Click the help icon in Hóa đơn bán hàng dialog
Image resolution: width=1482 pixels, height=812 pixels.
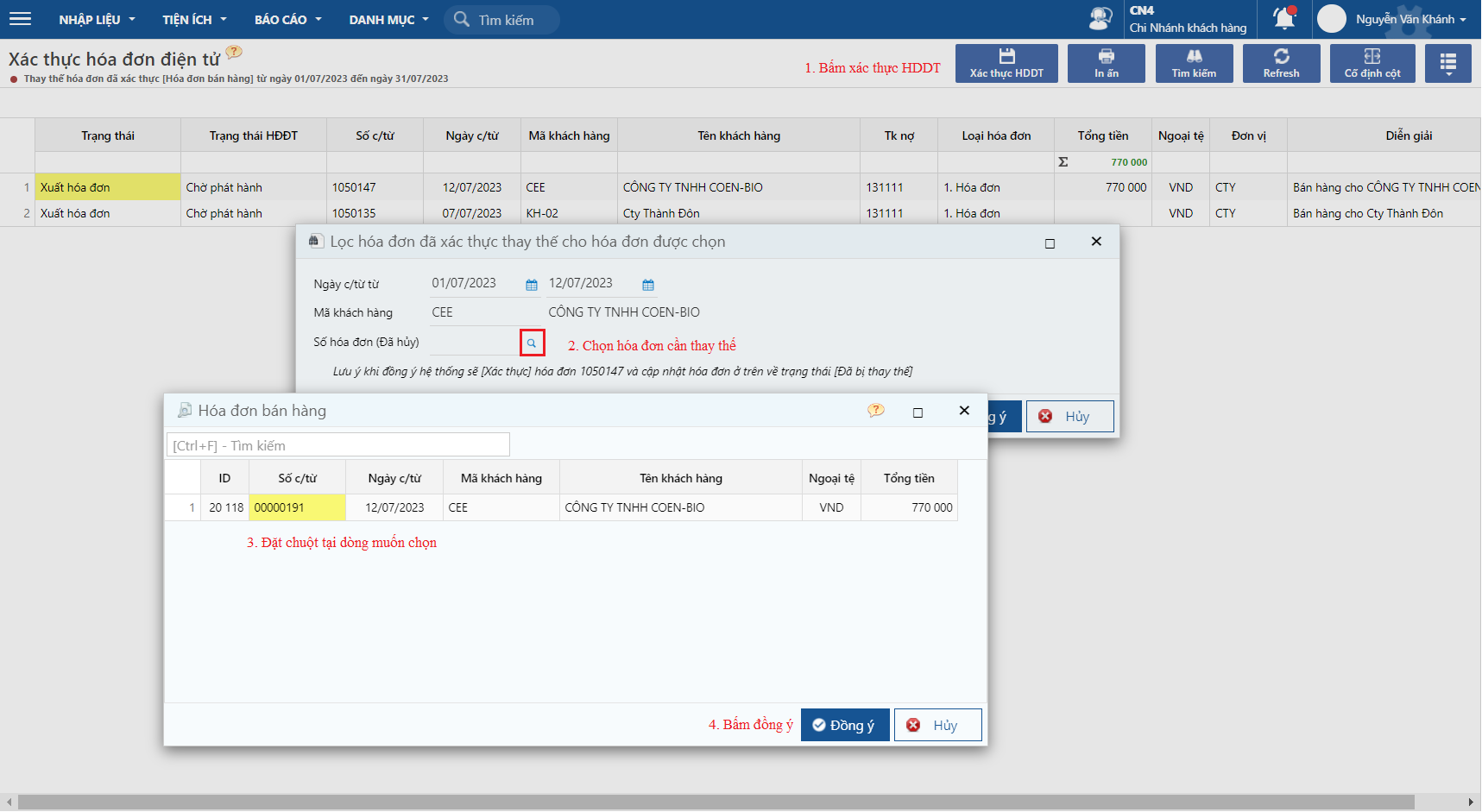click(875, 411)
